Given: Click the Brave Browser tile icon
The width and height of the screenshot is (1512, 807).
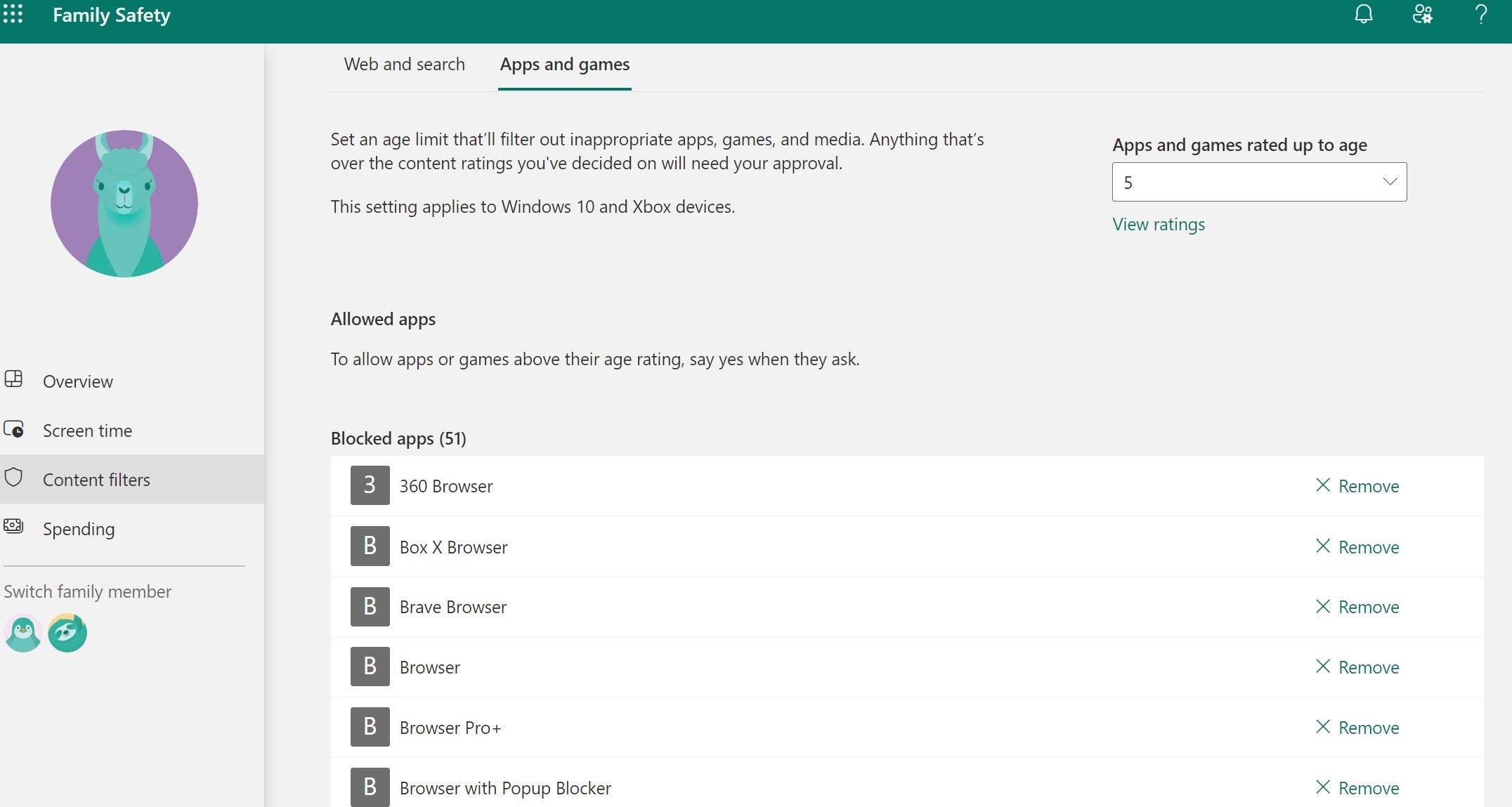Looking at the screenshot, I should 370,606.
